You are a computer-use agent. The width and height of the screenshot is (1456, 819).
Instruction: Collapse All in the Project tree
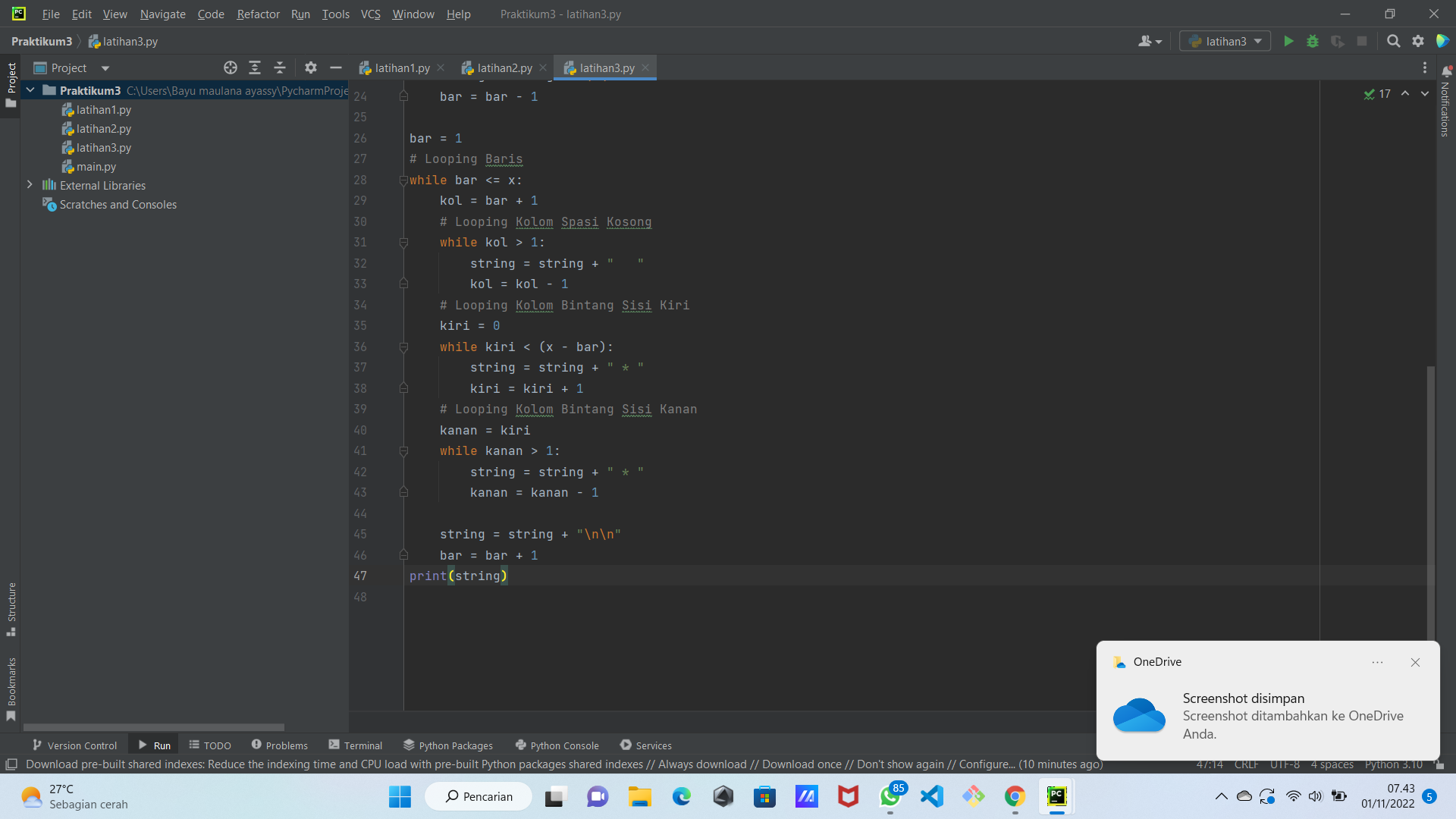(279, 67)
